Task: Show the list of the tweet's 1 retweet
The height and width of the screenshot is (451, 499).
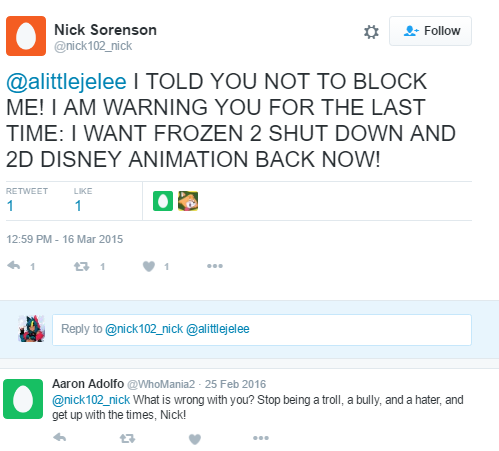Action: 27,200
